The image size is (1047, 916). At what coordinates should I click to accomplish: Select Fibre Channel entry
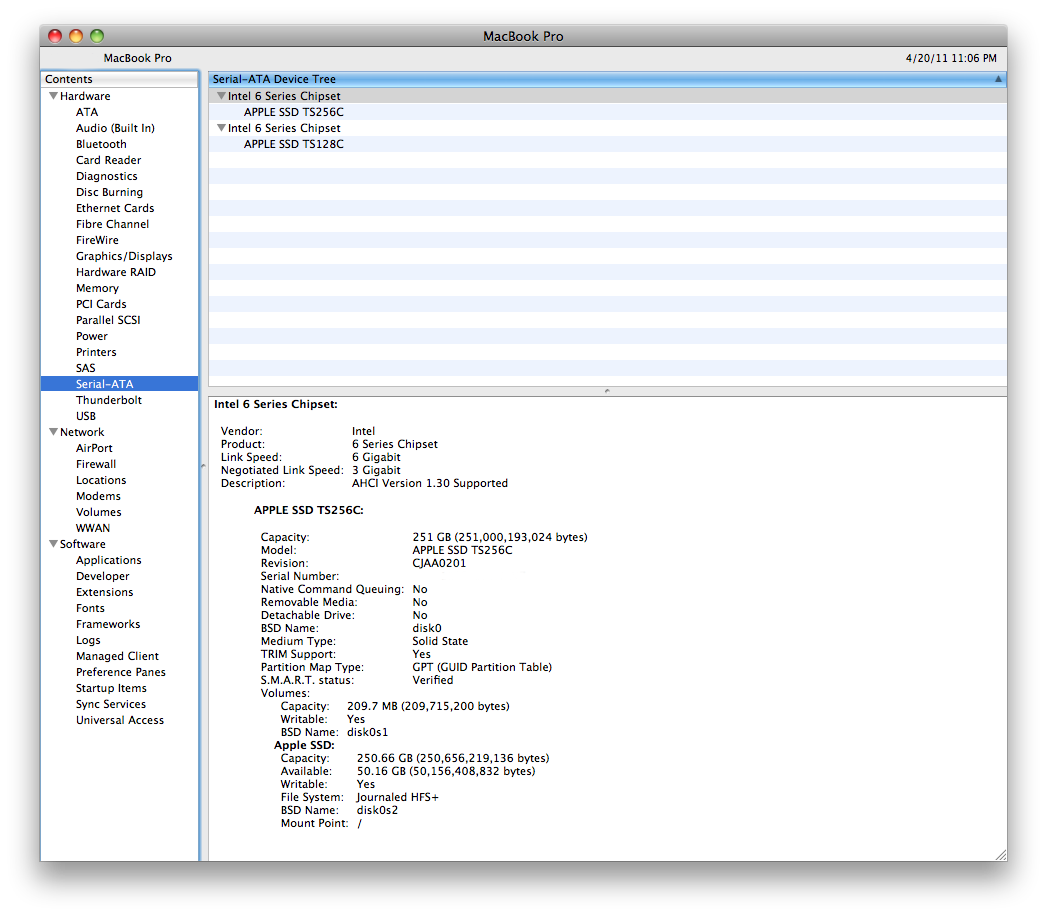[112, 224]
